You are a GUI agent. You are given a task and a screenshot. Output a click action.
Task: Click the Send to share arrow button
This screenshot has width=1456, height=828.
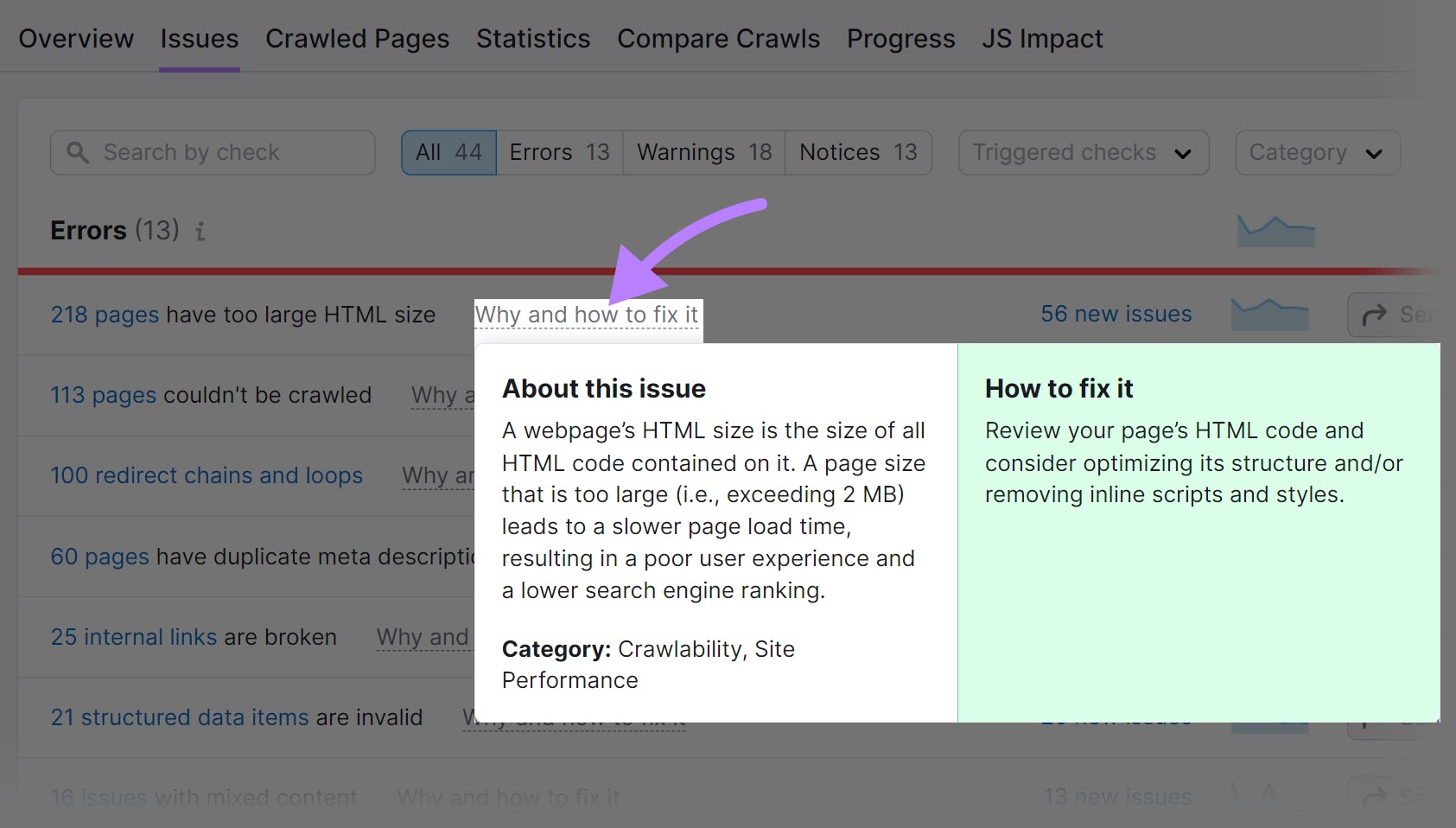1377,315
